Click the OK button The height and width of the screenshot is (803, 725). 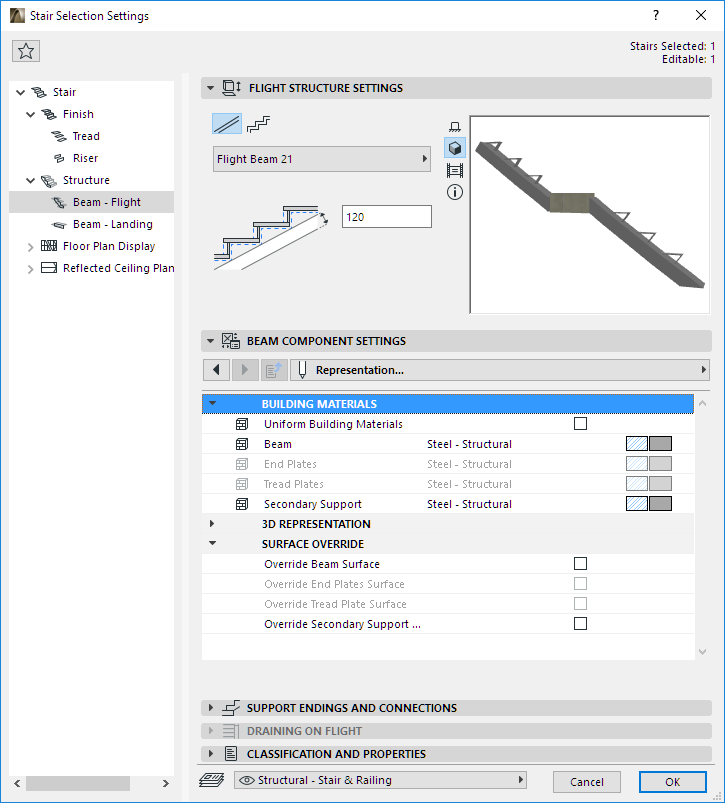point(672,782)
